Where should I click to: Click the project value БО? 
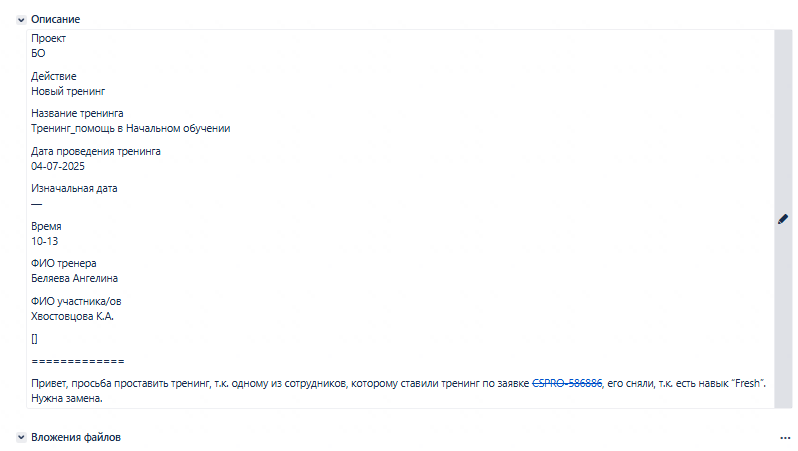[x=38, y=53]
